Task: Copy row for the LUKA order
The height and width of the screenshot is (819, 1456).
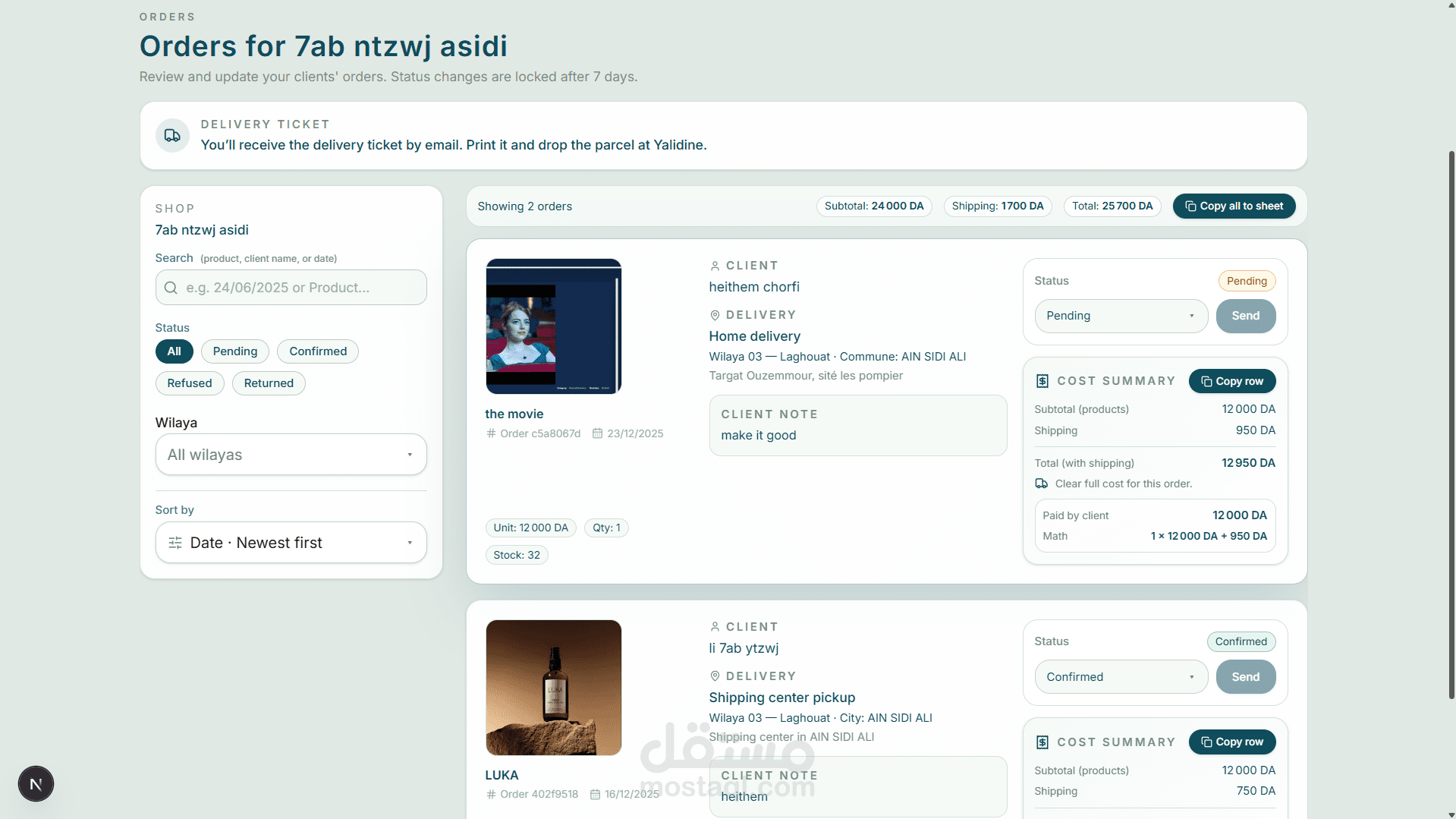Action: pyautogui.click(x=1232, y=742)
